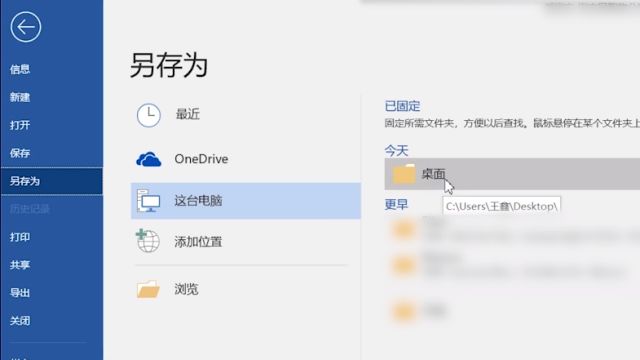Open the 新建 menu item
The image size is (640, 360).
(x=20, y=97)
